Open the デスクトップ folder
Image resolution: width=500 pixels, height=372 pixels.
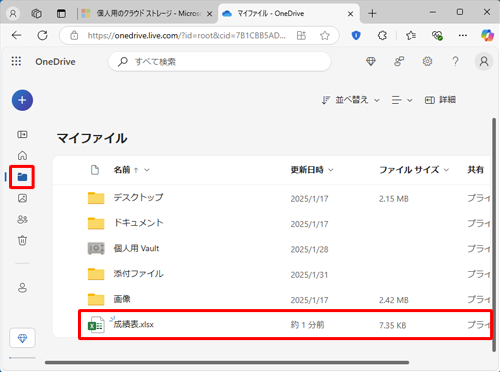(138, 198)
